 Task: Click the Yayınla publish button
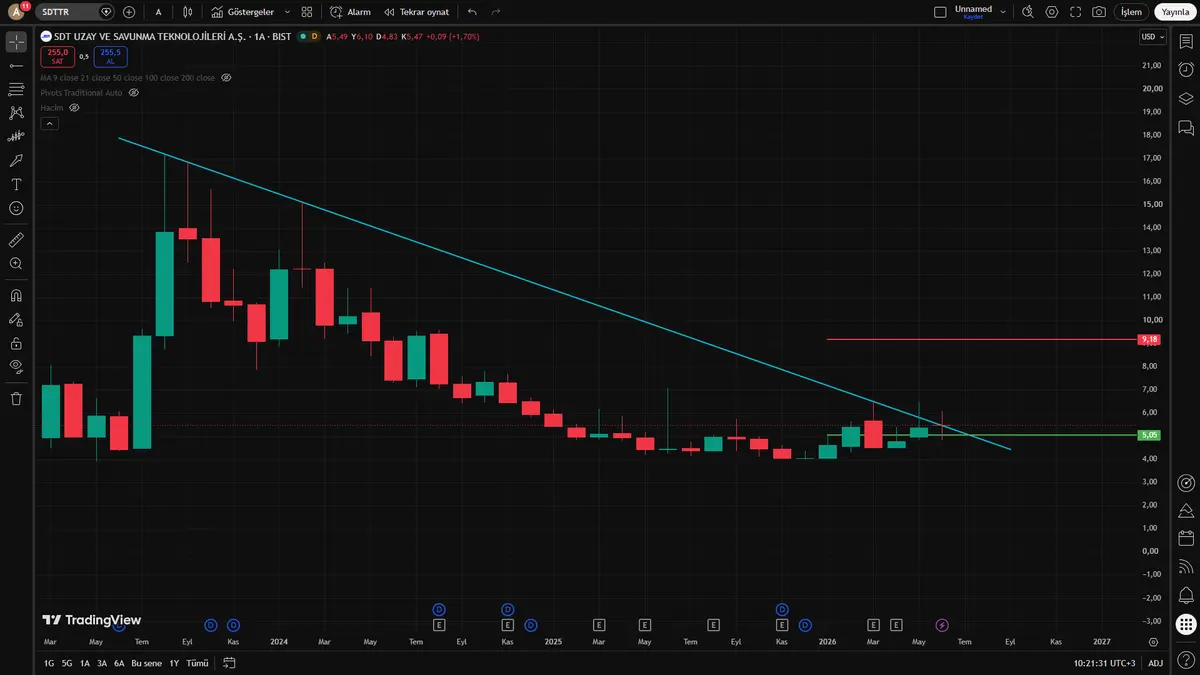point(1175,12)
